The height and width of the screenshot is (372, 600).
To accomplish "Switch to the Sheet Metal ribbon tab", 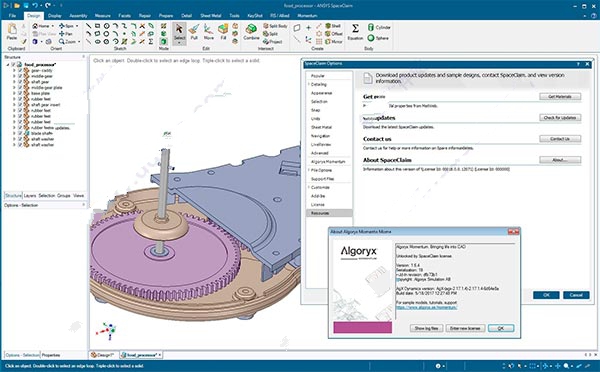I will [x=210, y=16].
